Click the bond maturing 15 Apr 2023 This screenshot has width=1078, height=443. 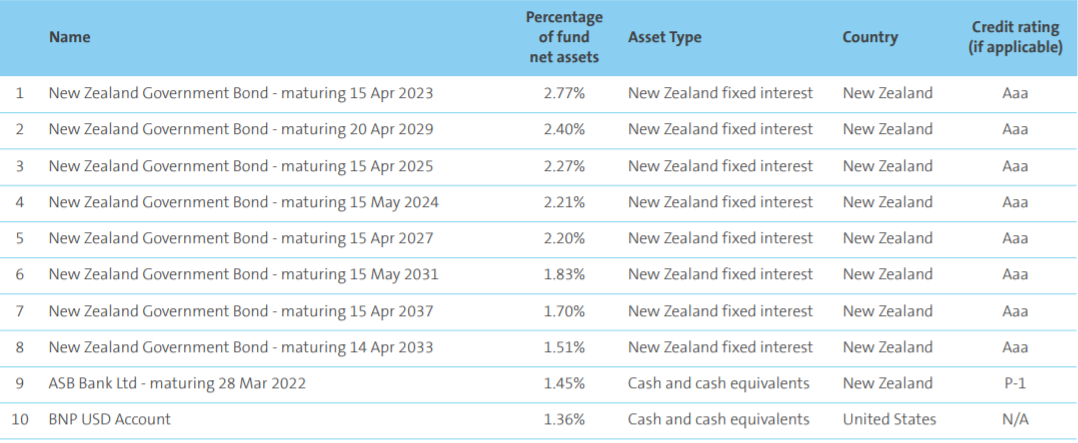pyautogui.click(x=241, y=93)
